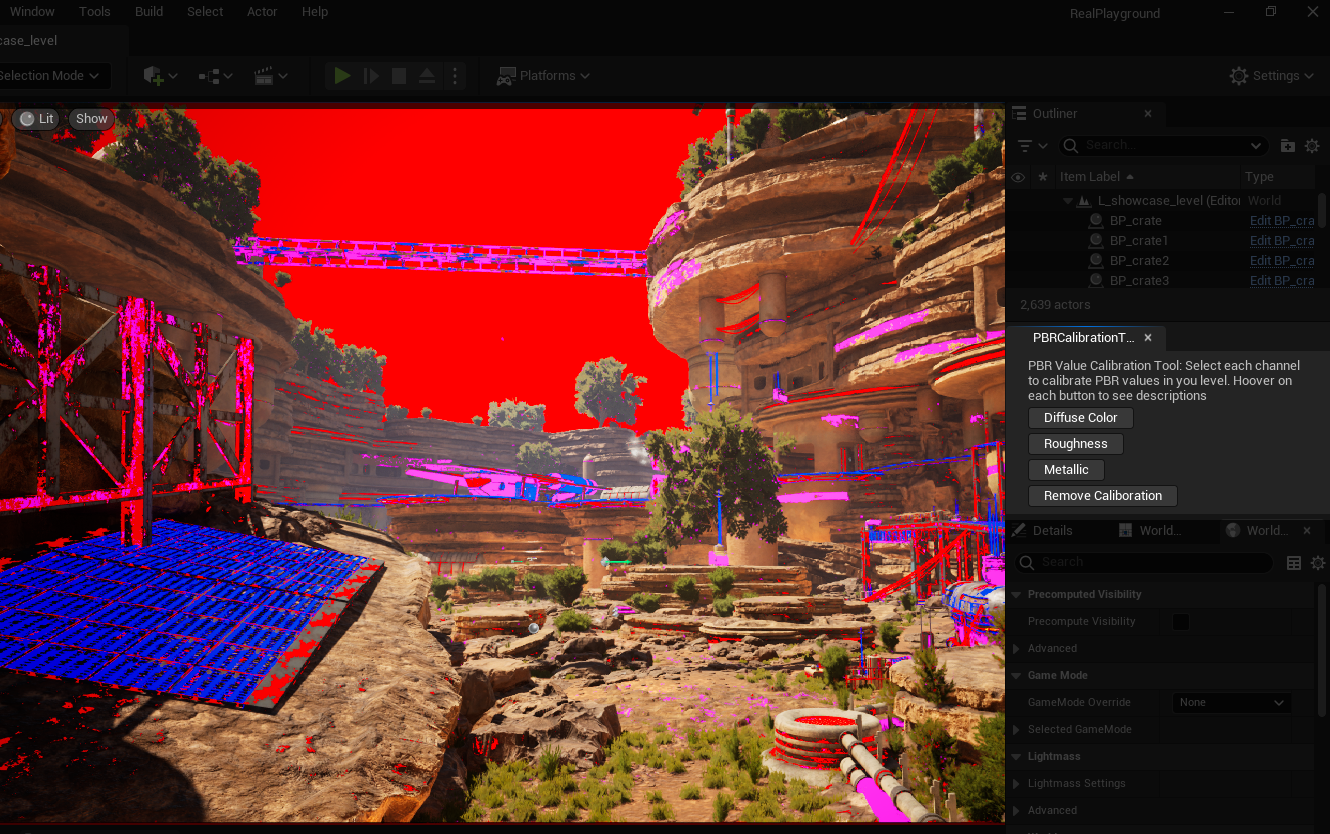
Task: Open the Settings dropdown
Action: (x=1271, y=76)
